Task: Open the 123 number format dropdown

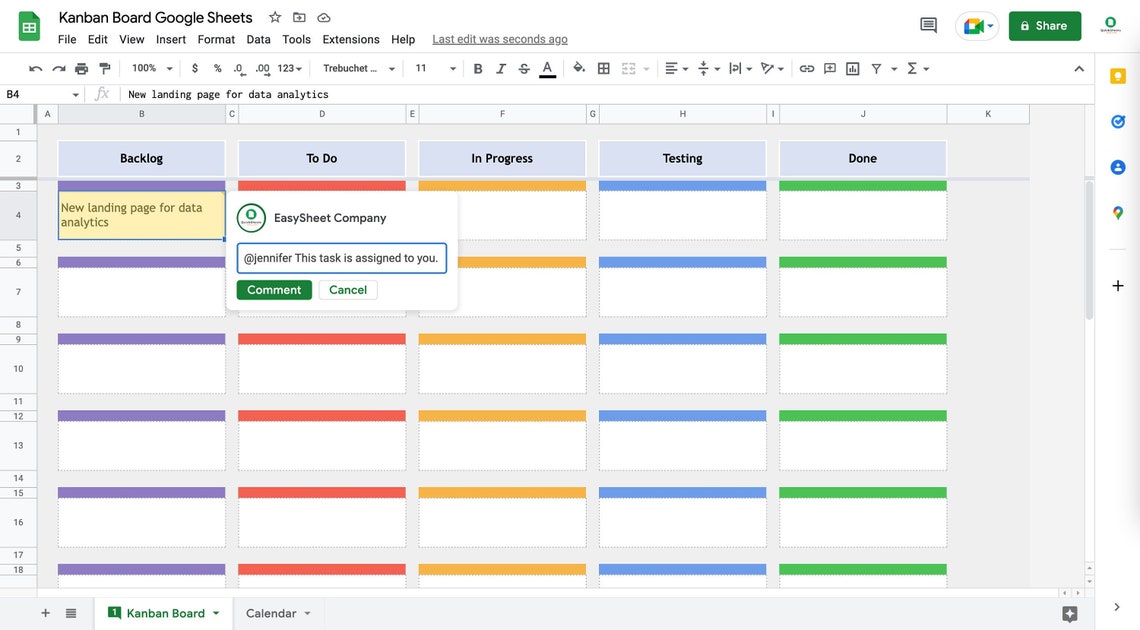Action: [x=289, y=68]
